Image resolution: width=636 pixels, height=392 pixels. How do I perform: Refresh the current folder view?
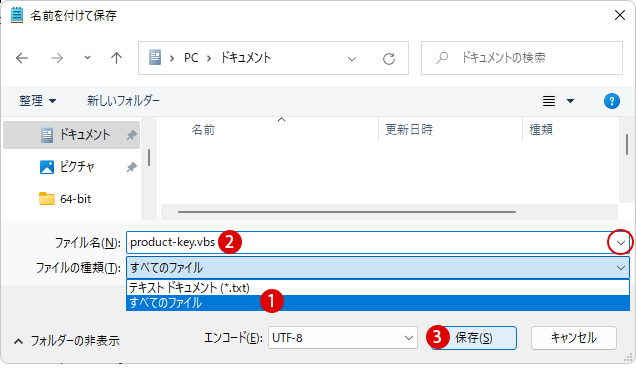pos(389,59)
